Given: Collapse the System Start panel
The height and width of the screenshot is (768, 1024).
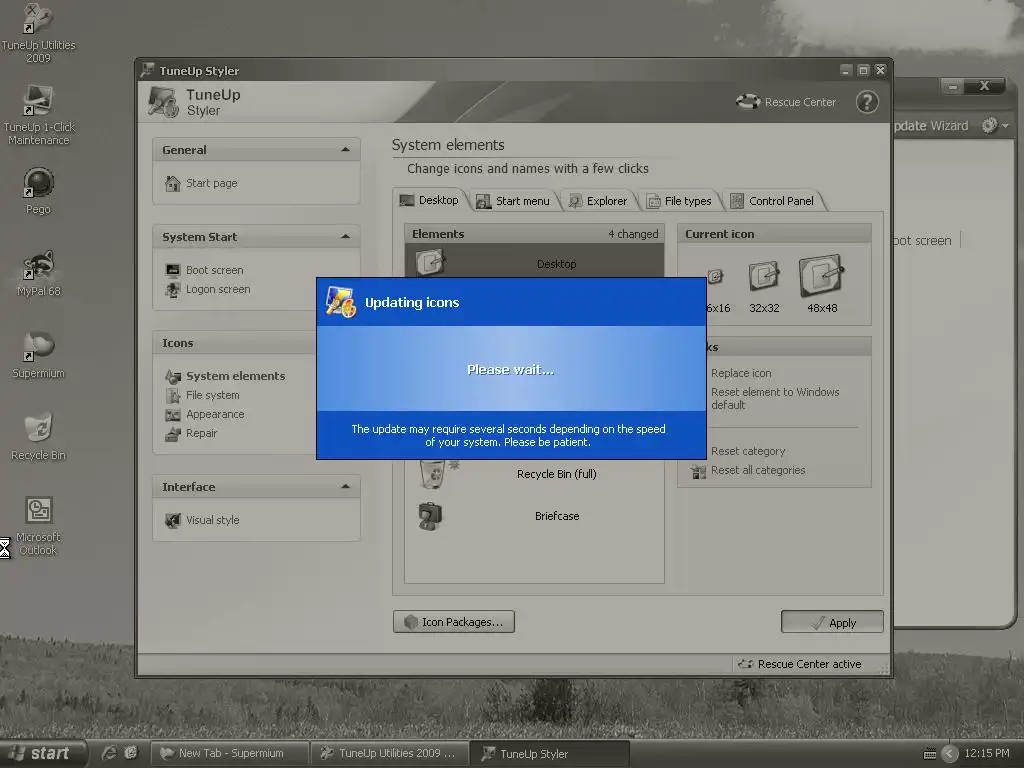Looking at the screenshot, I should [x=345, y=236].
